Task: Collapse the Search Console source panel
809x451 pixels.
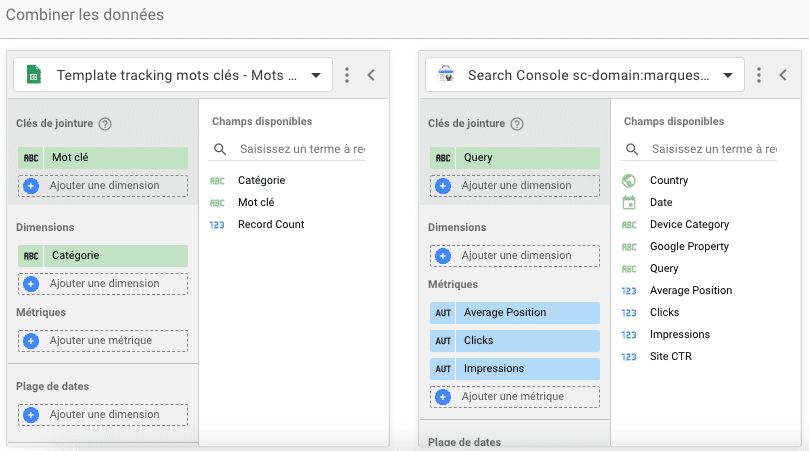Action: pos(783,75)
